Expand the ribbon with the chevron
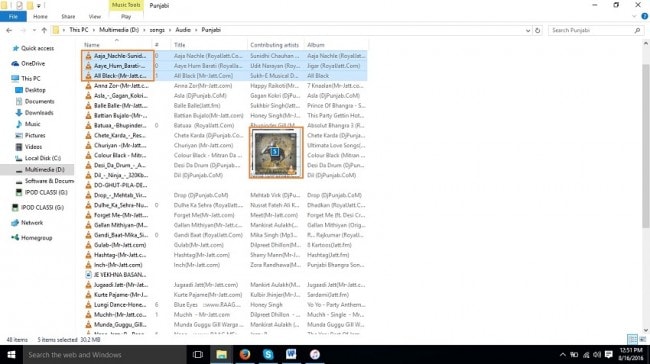The width and height of the screenshot is (650, 364). [x=634, y=16]
